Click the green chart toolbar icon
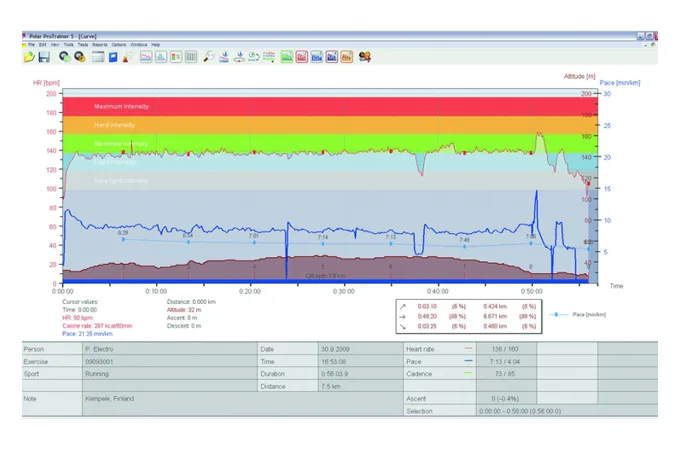This screenshot has width=681, height=450. 287,57
